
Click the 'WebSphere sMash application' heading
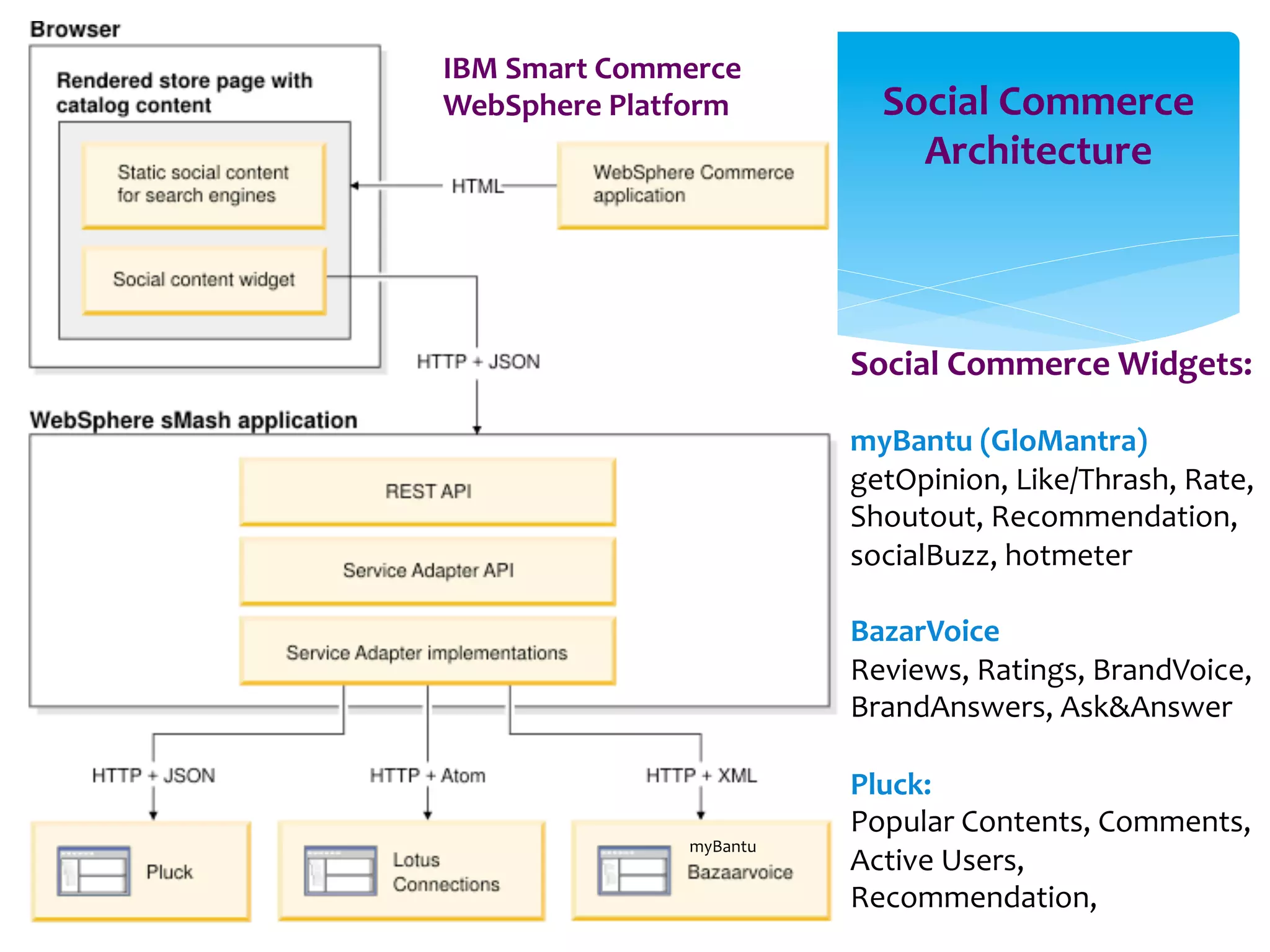click(x=193, y=420)
